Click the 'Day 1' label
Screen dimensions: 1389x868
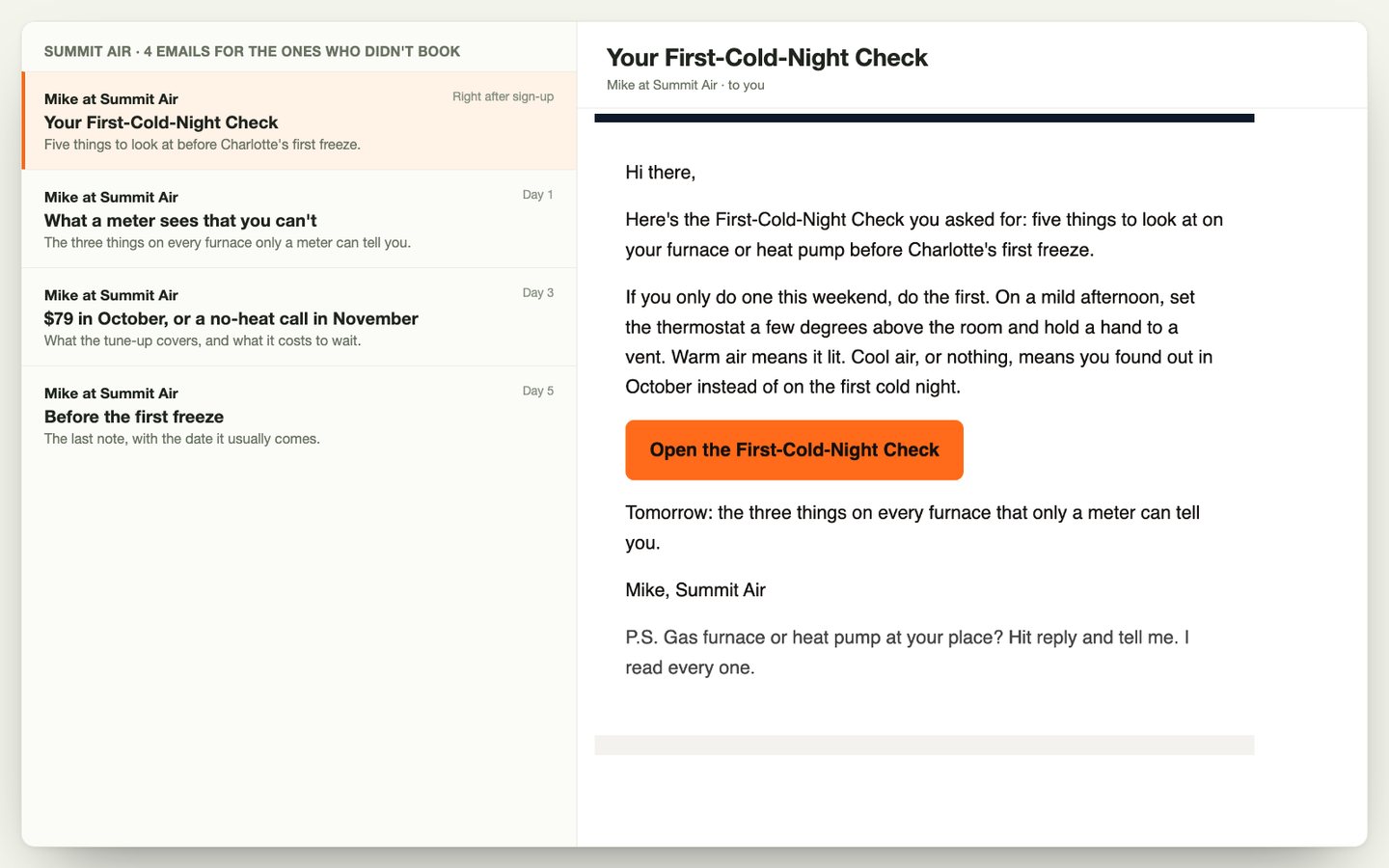537,195
